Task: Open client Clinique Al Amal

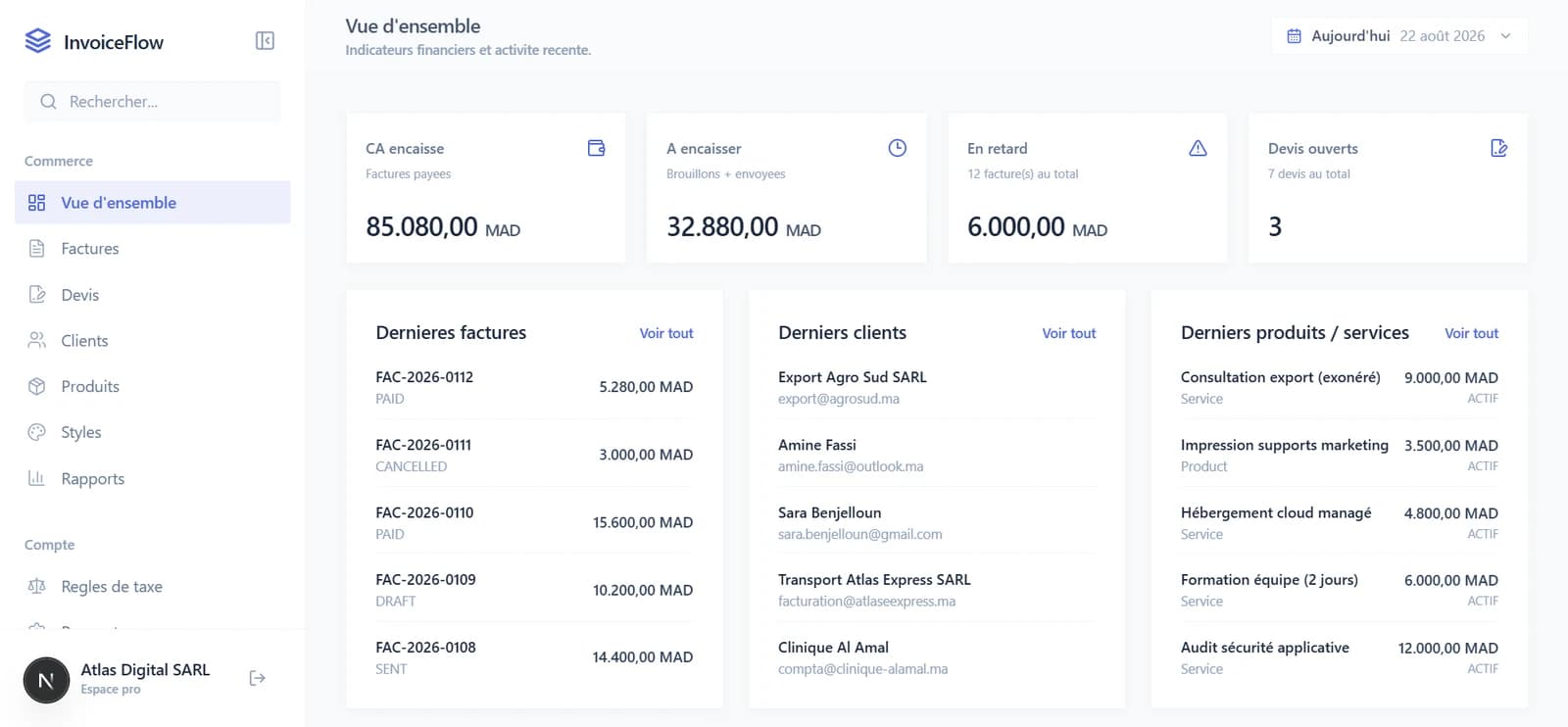Action: click(x=937, y=657)
